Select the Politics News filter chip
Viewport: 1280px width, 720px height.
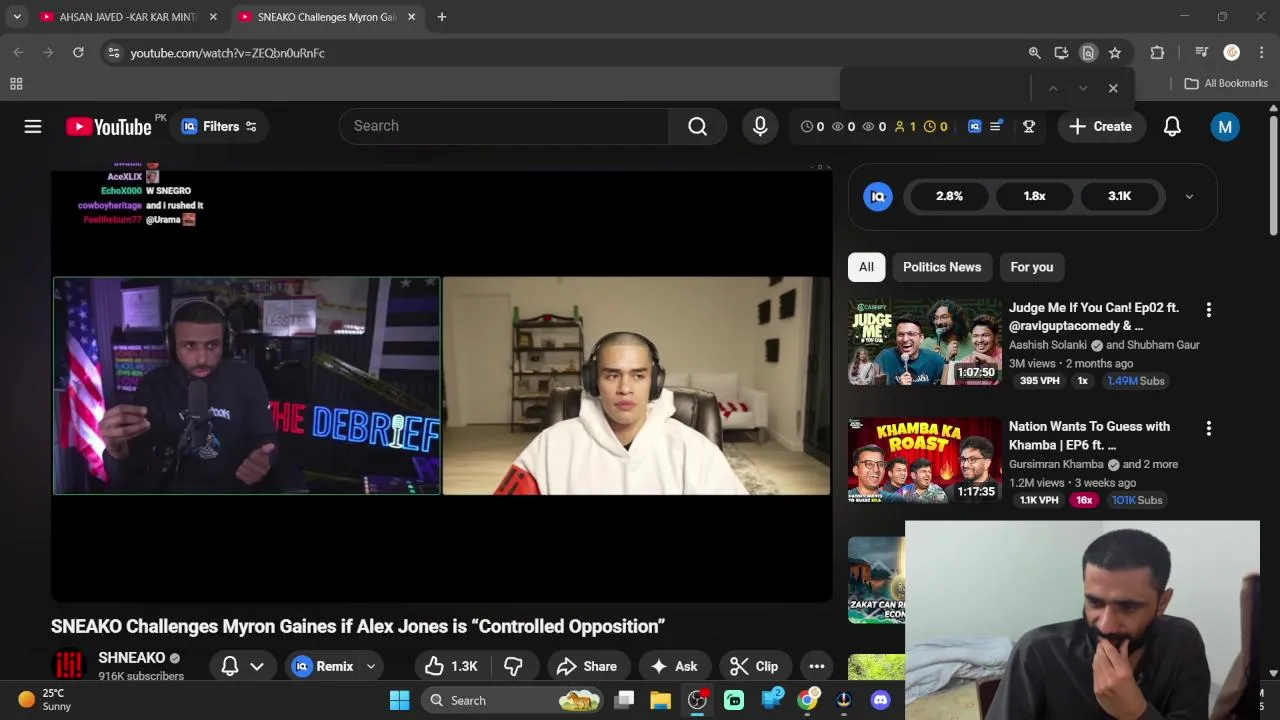pos(942,267)
